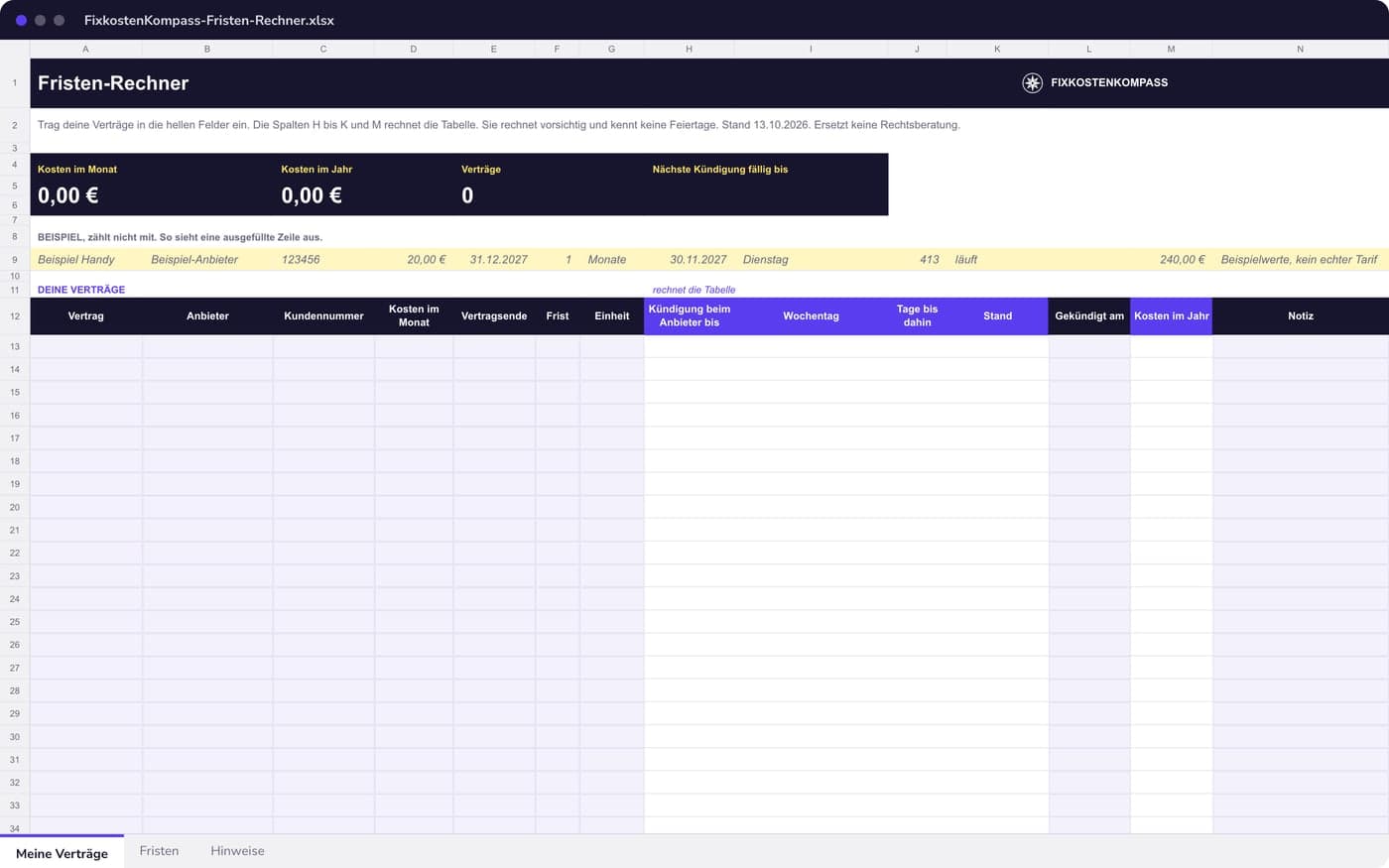This screenshot has width=1389, height=868.
Task: Click the Notiz column header cell
Action: point(1301,316)
